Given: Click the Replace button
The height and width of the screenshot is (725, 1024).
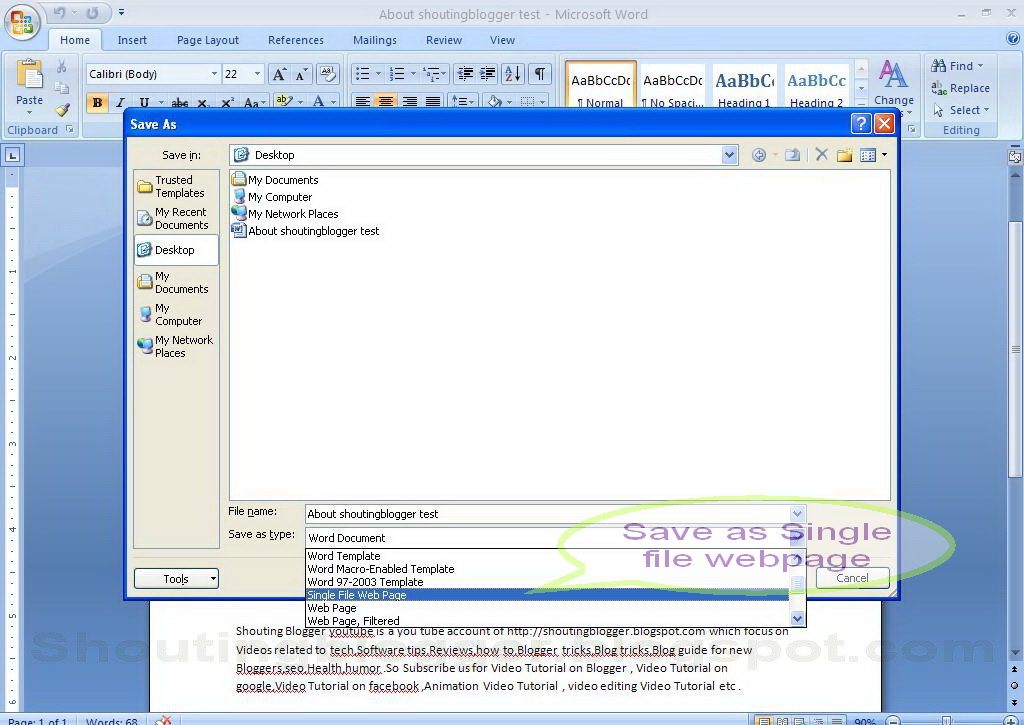Looking at the screenshot, I should click(961, 88).
